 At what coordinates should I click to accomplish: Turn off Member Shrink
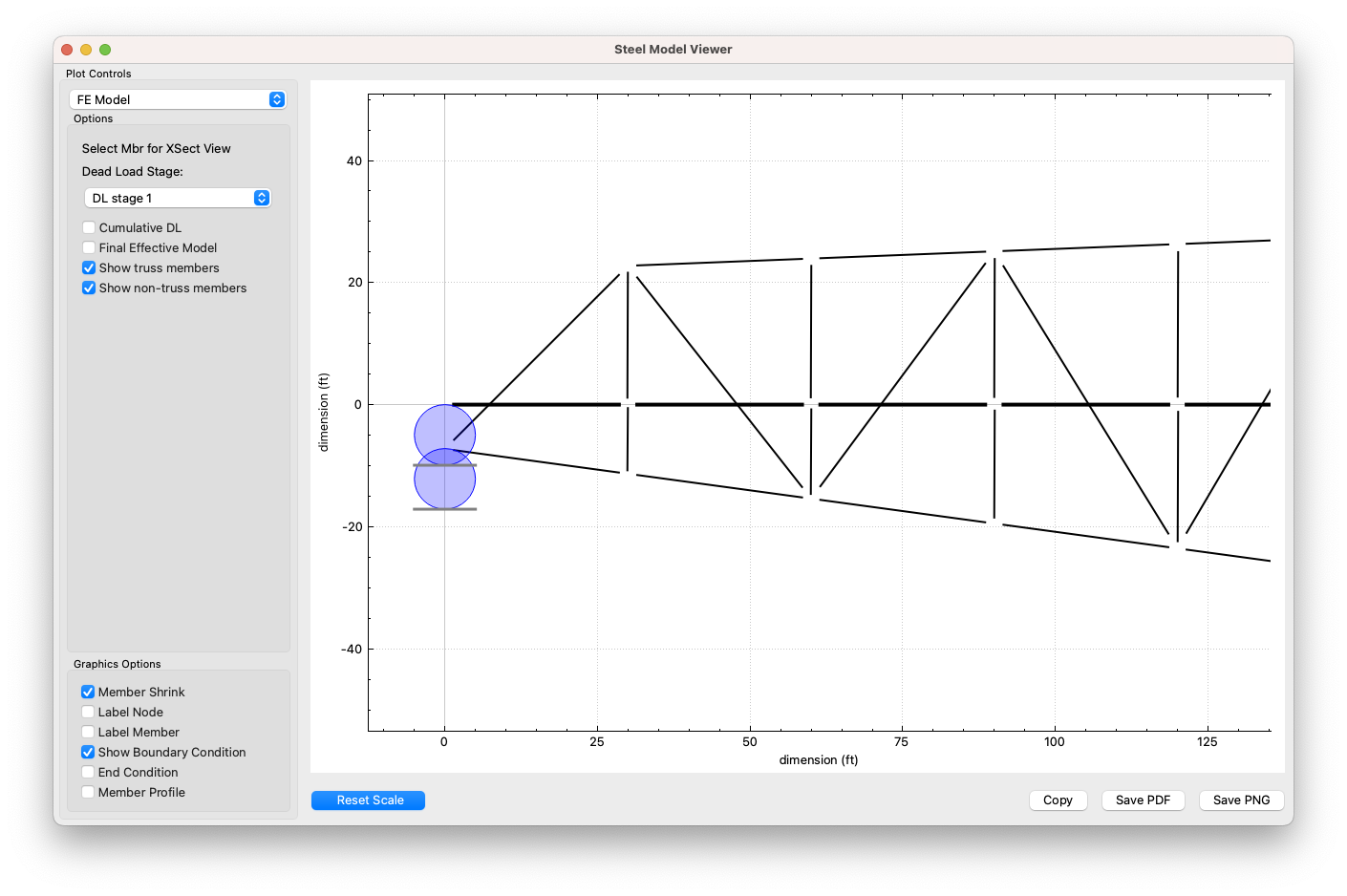click(88, 692)
